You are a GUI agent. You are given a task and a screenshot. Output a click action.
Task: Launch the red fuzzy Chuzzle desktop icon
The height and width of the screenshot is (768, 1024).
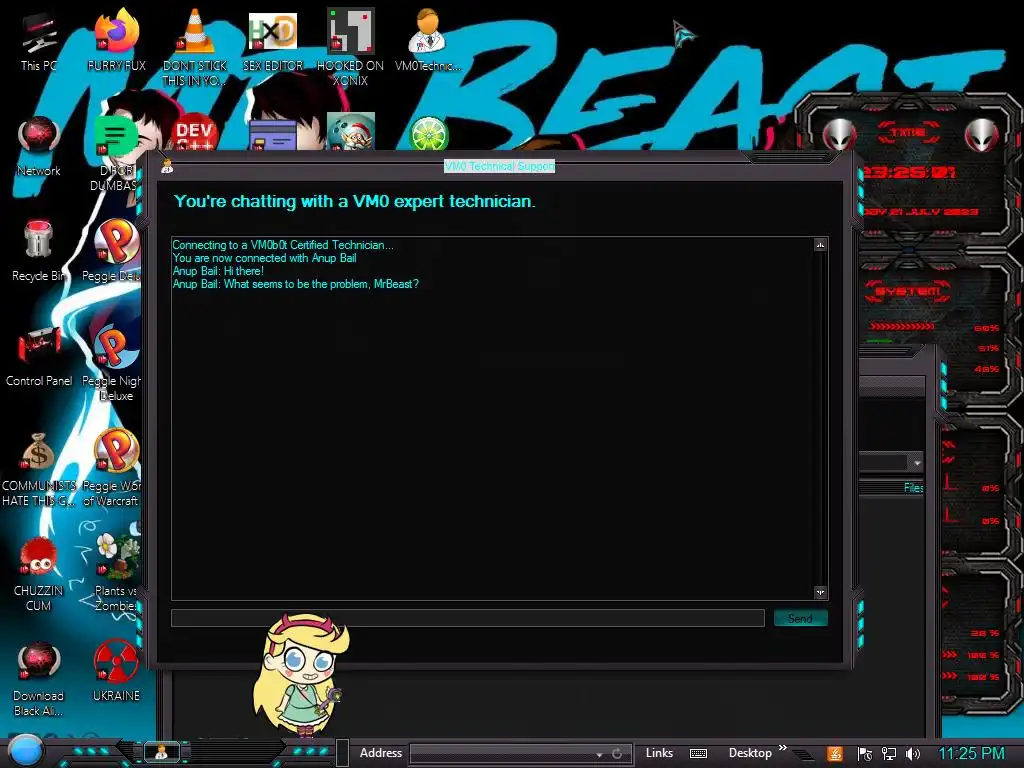38,573
